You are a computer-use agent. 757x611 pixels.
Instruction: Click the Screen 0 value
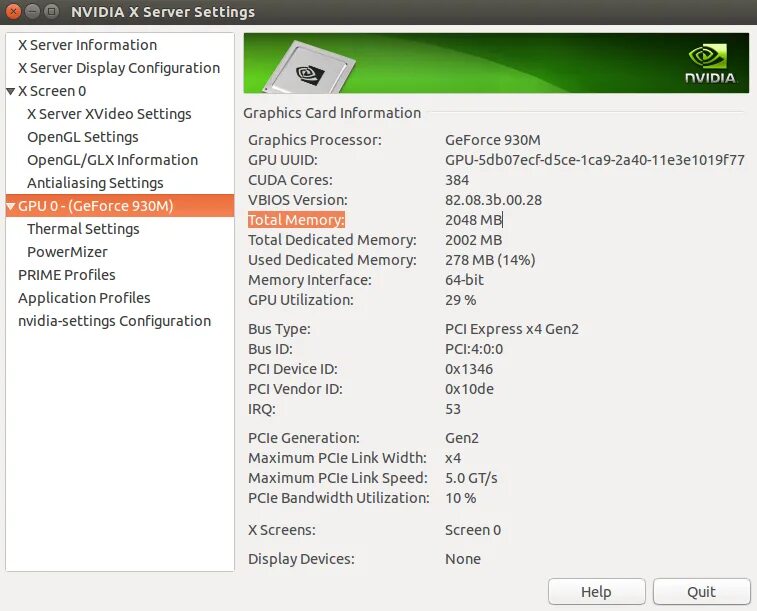tap(473, 530)
